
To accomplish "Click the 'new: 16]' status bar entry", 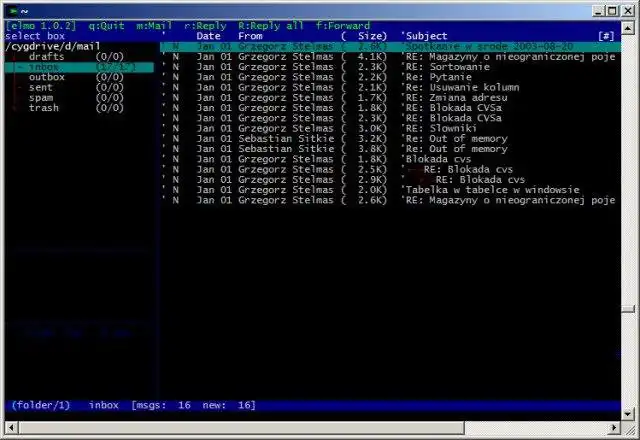I will 229,405.
